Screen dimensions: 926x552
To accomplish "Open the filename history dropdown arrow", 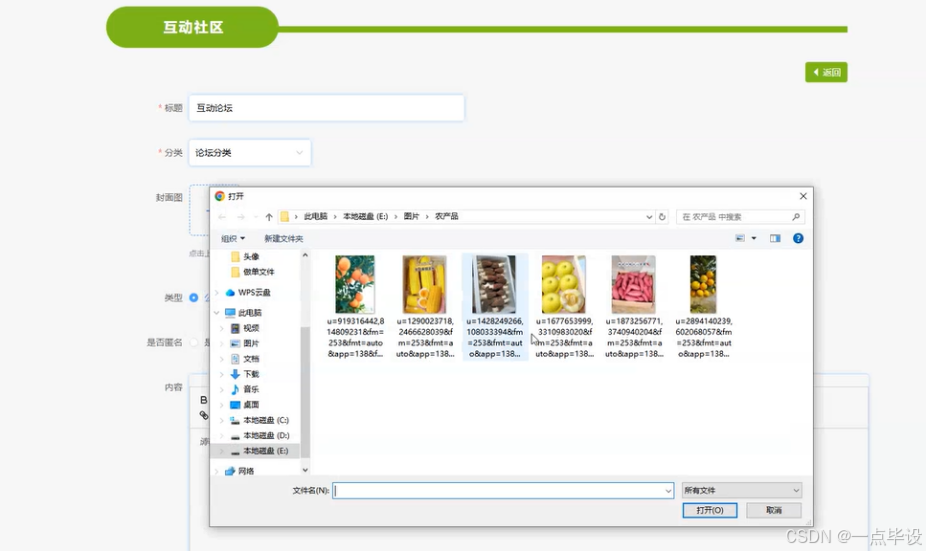I will pos(668,491).
